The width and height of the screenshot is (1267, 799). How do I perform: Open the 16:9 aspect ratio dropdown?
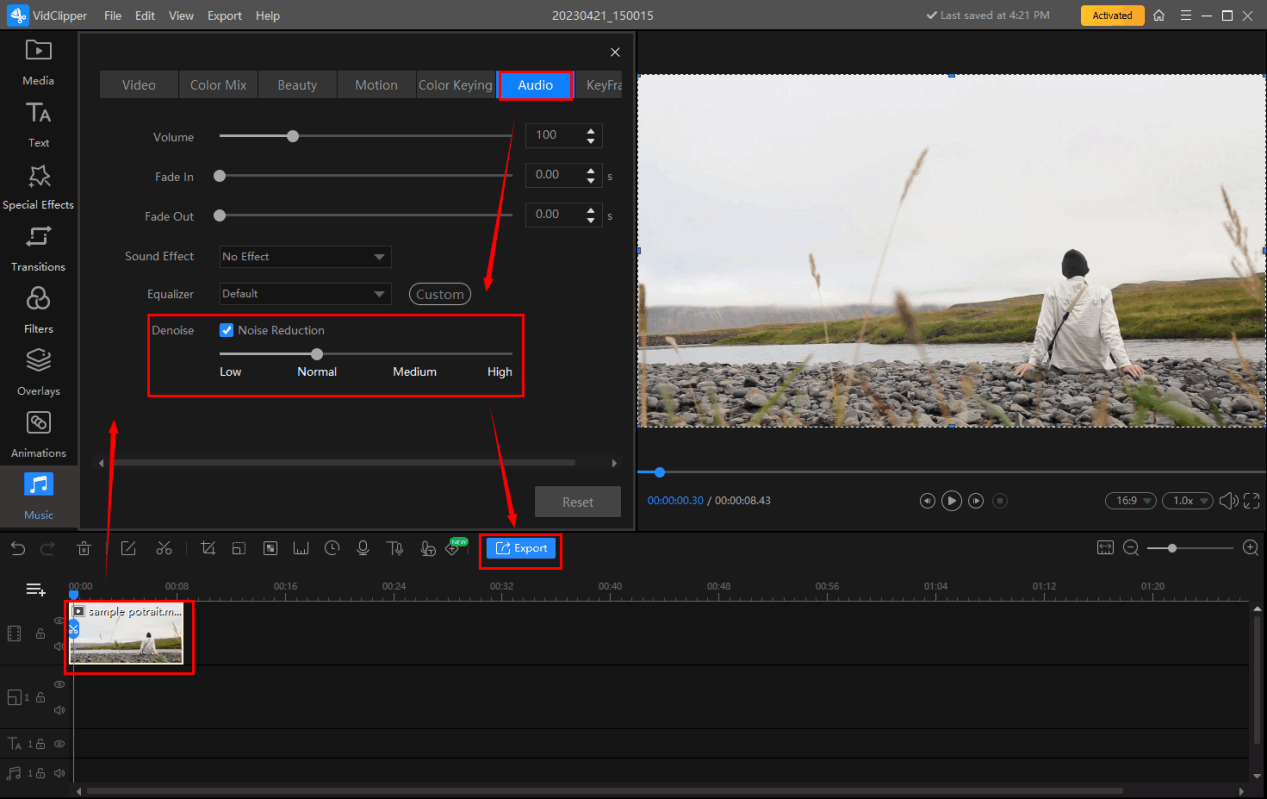1130,500
